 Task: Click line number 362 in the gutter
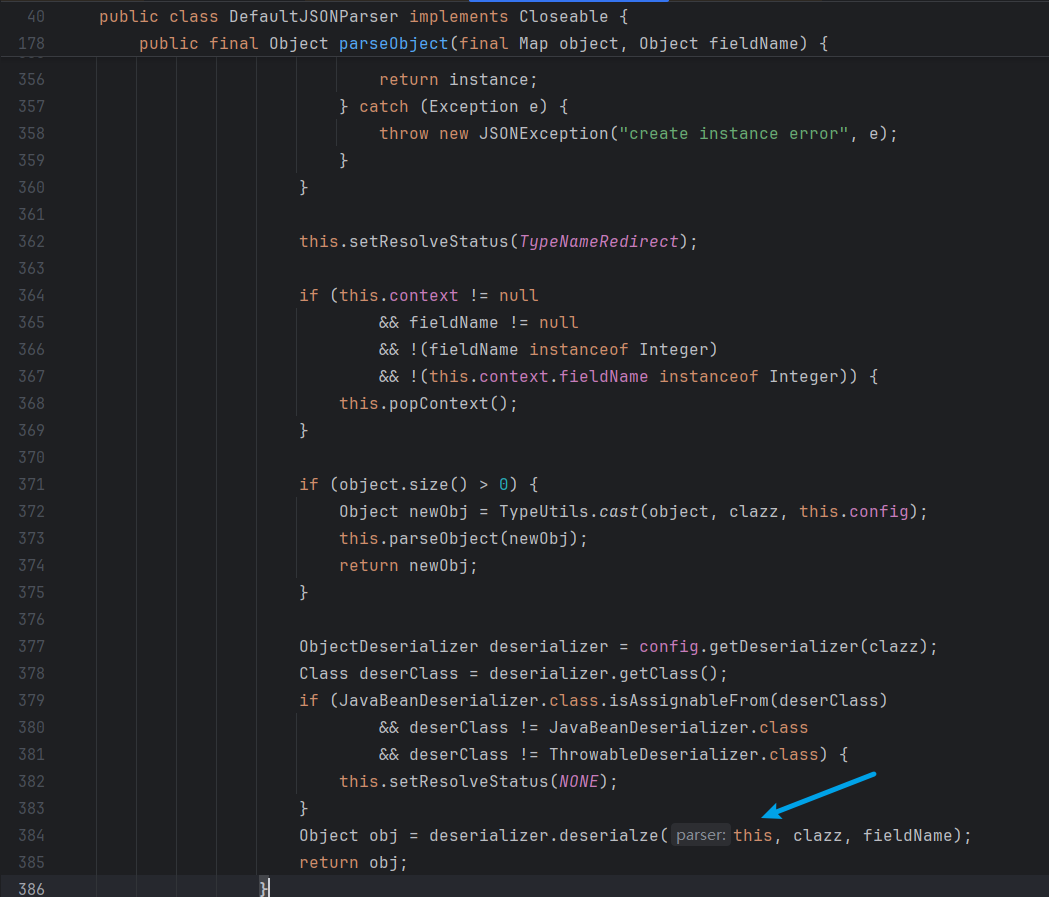[31, 241]
